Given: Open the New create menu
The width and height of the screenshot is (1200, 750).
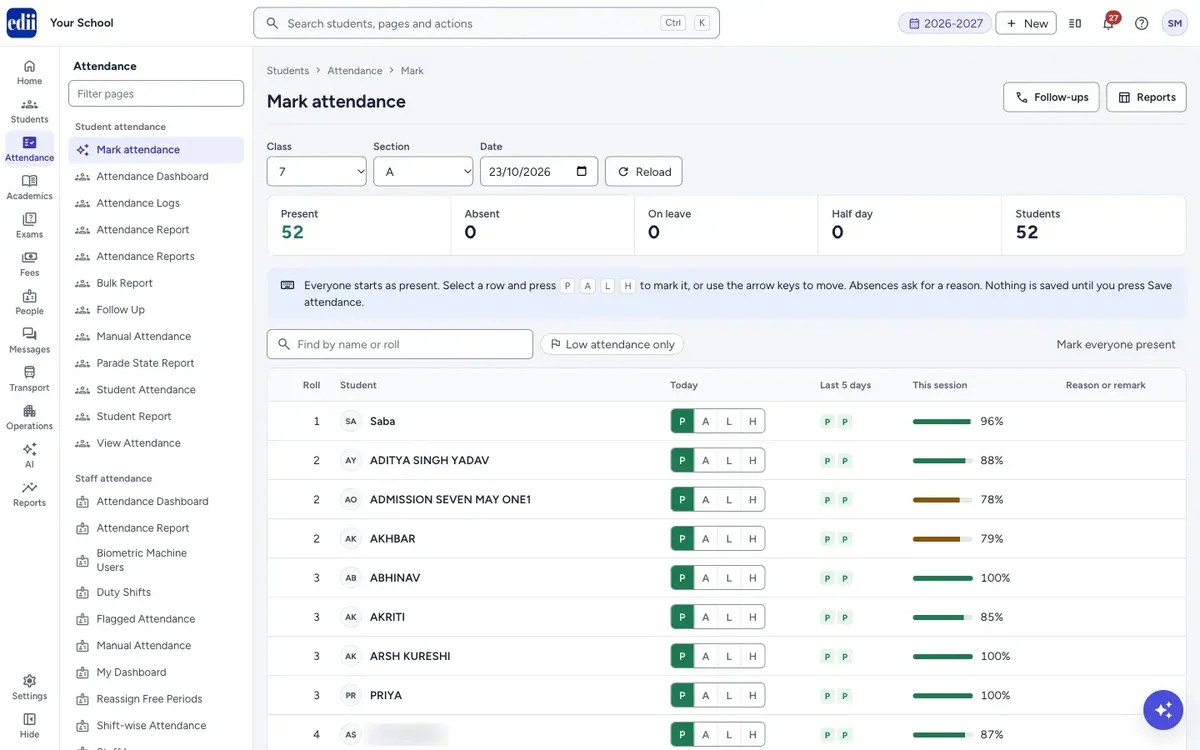Looking at the screenshot, I should [1026, 23].
